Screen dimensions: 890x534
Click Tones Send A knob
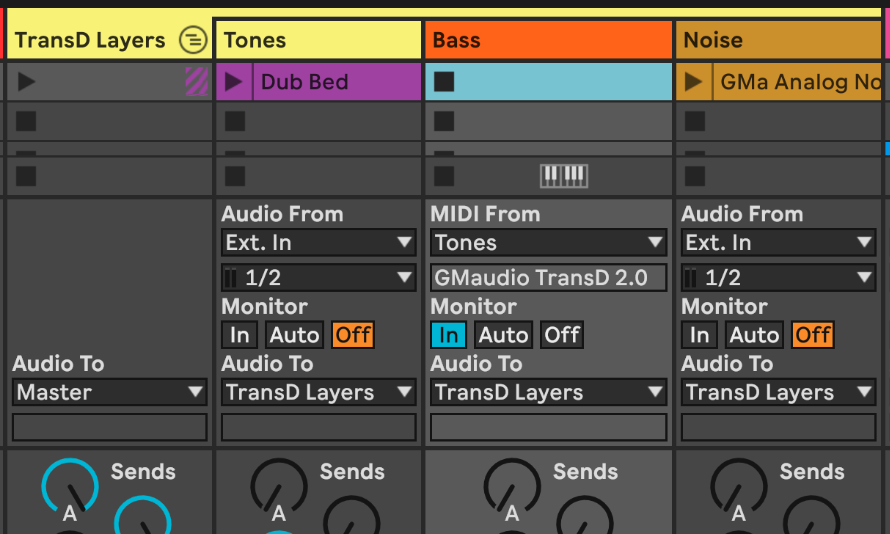279,487
